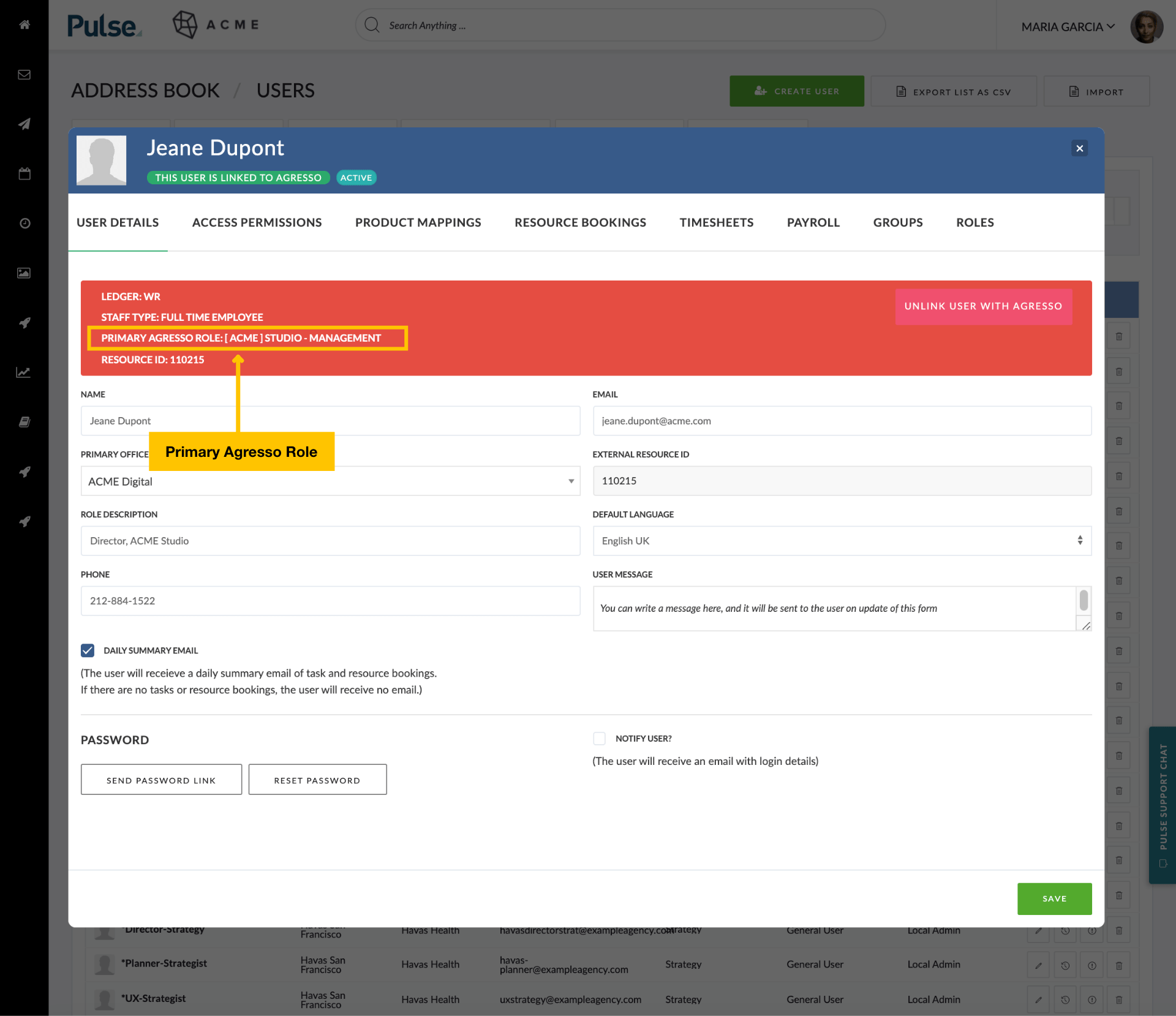The width and height of the screenshot is (1176, 1016).
Task: Open the Default Language dropdown
Action: tap(842, 541)
